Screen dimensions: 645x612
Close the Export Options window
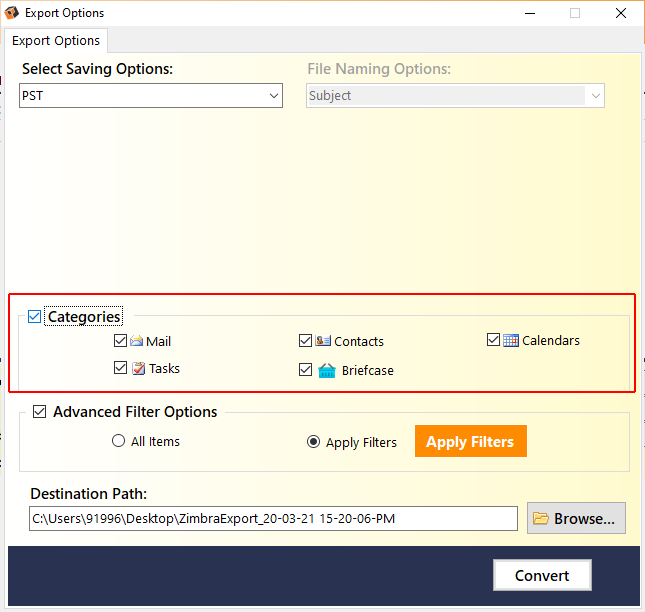tap(621, 13)
